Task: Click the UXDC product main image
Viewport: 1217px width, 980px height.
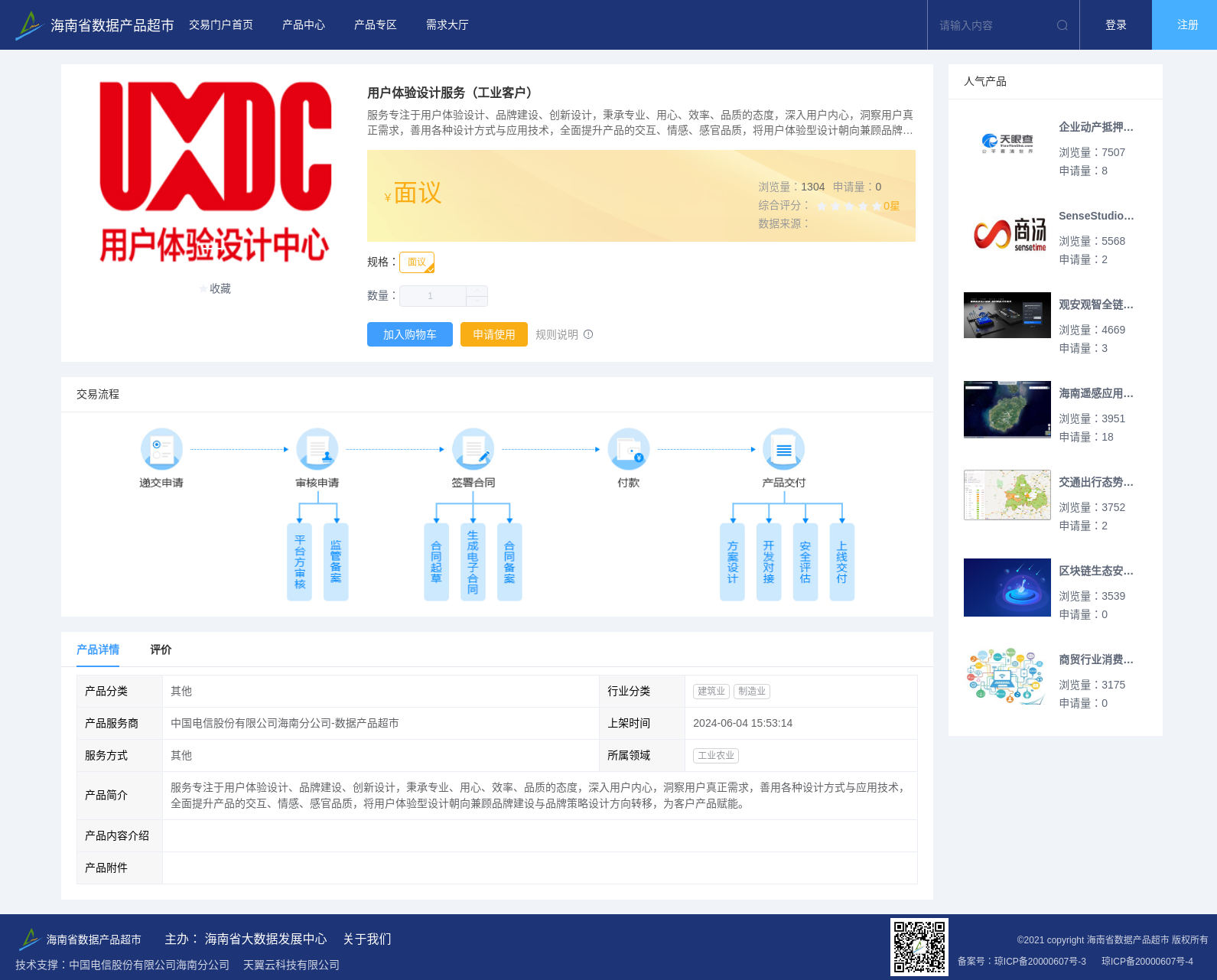Action: (215, 172)
